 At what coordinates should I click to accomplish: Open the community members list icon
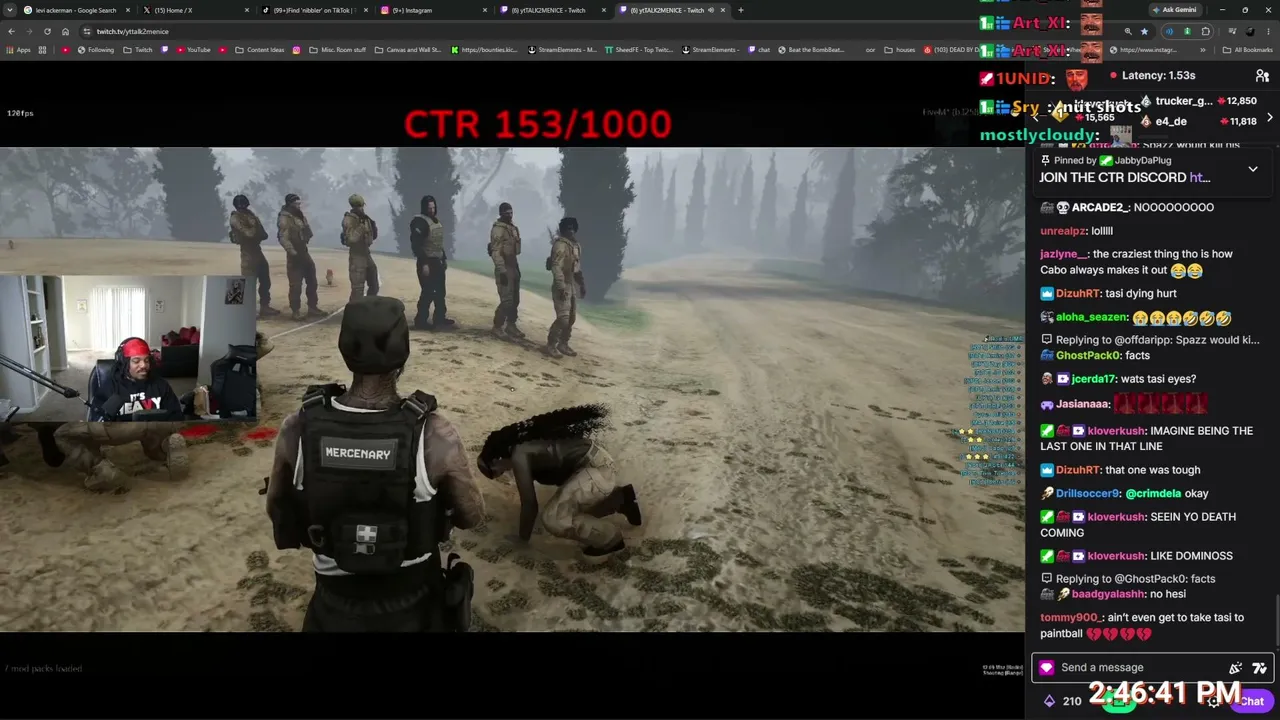click(1262, 76)
